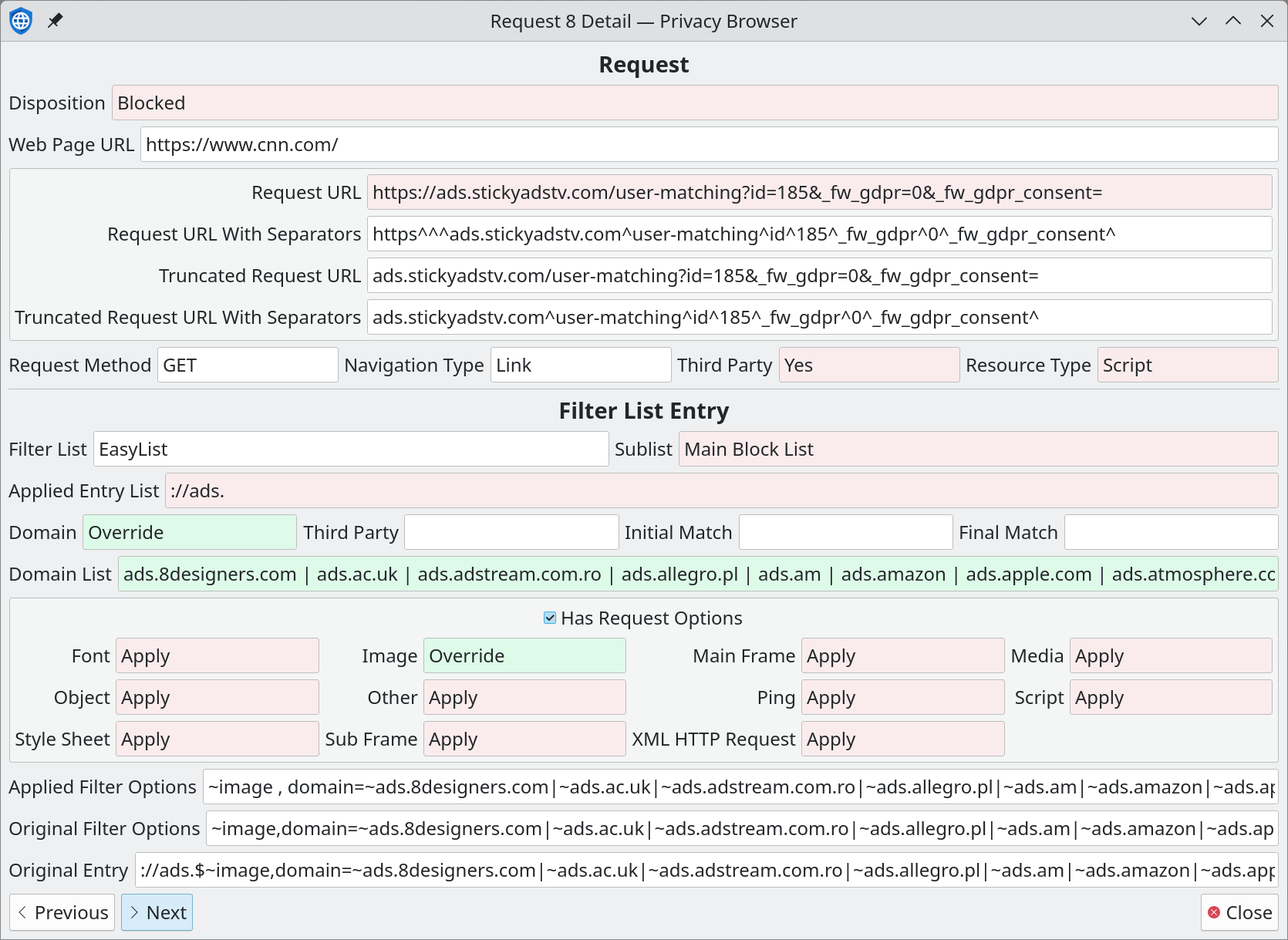Click the Font option field

point(217,655)
